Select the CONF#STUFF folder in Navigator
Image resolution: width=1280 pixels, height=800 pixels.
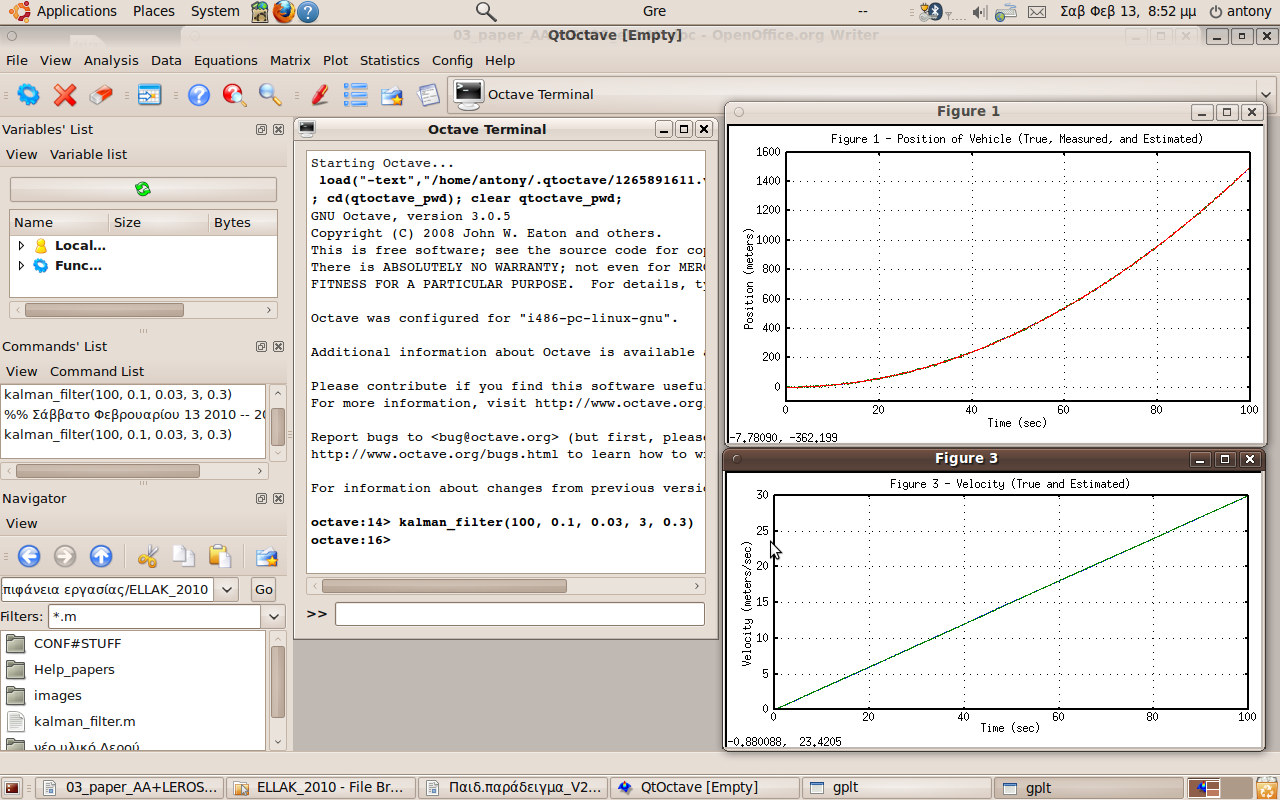pyautogui.click(x=77, y=643)
